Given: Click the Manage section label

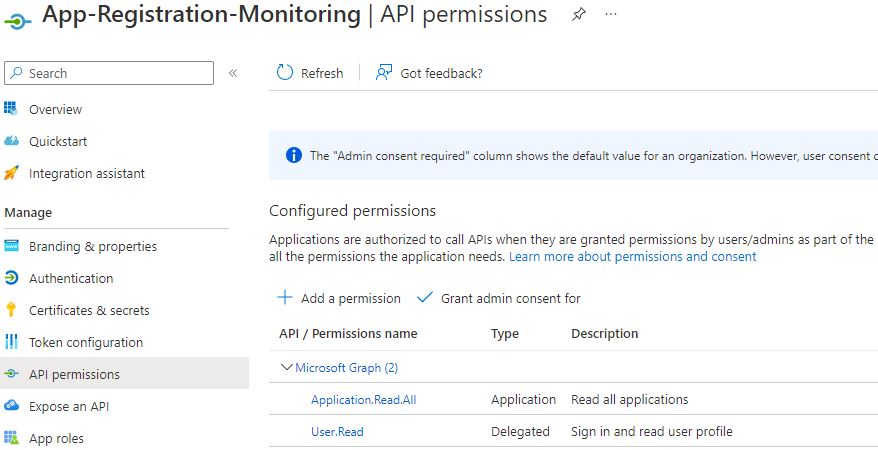Looking at the screenshot, I should (28, 213).
